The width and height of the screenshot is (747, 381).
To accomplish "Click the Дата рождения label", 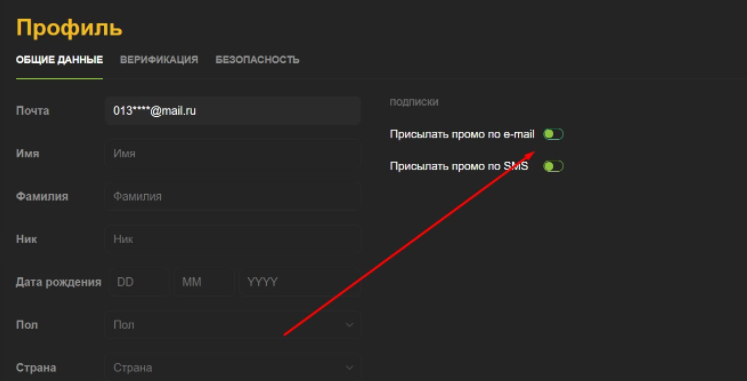I will tap(59, 282).
